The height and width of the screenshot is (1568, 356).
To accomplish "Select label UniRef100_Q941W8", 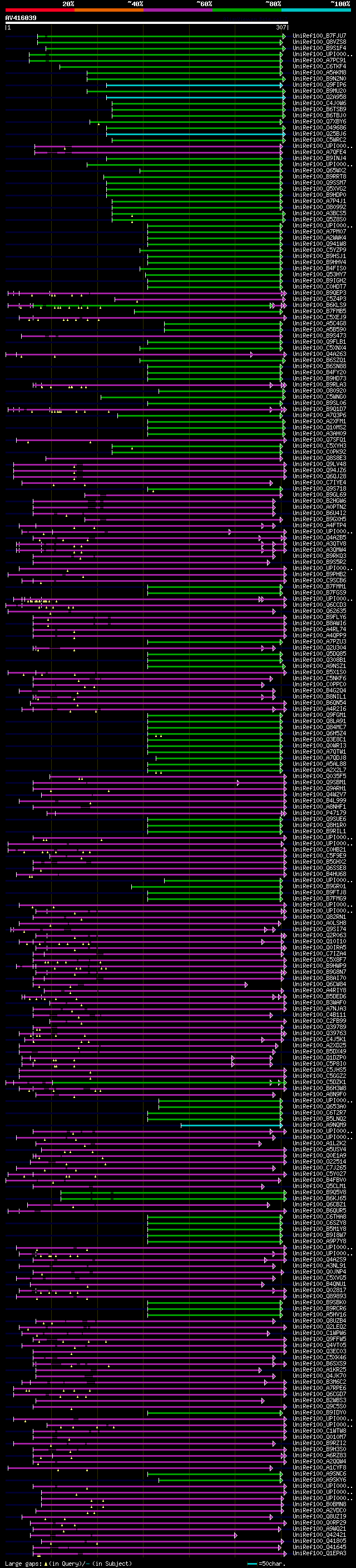I will [x=319, y=244].
